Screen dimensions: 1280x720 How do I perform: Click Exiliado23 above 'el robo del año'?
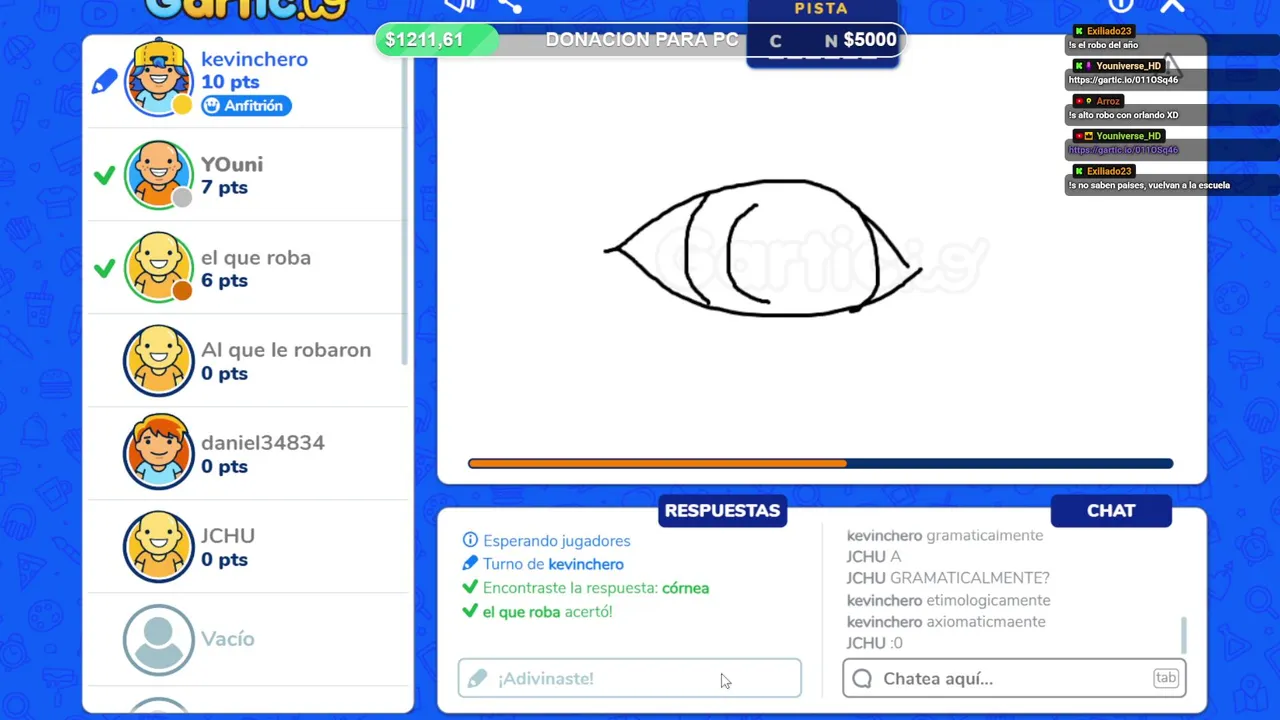(1109, 31)
